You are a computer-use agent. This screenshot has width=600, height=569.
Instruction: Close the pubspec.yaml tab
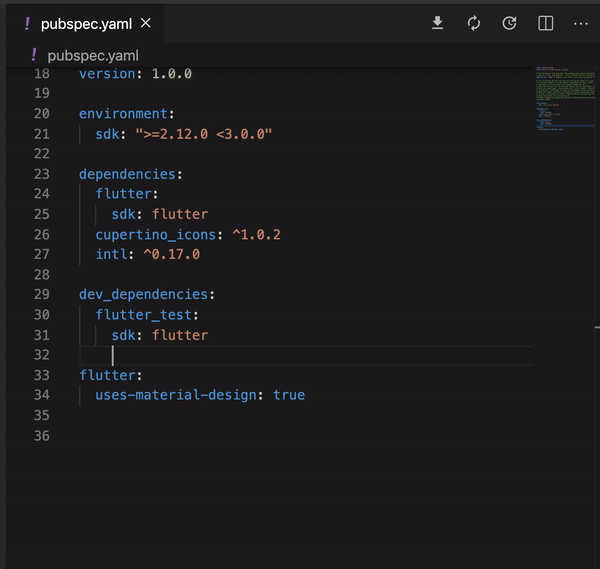146,23
